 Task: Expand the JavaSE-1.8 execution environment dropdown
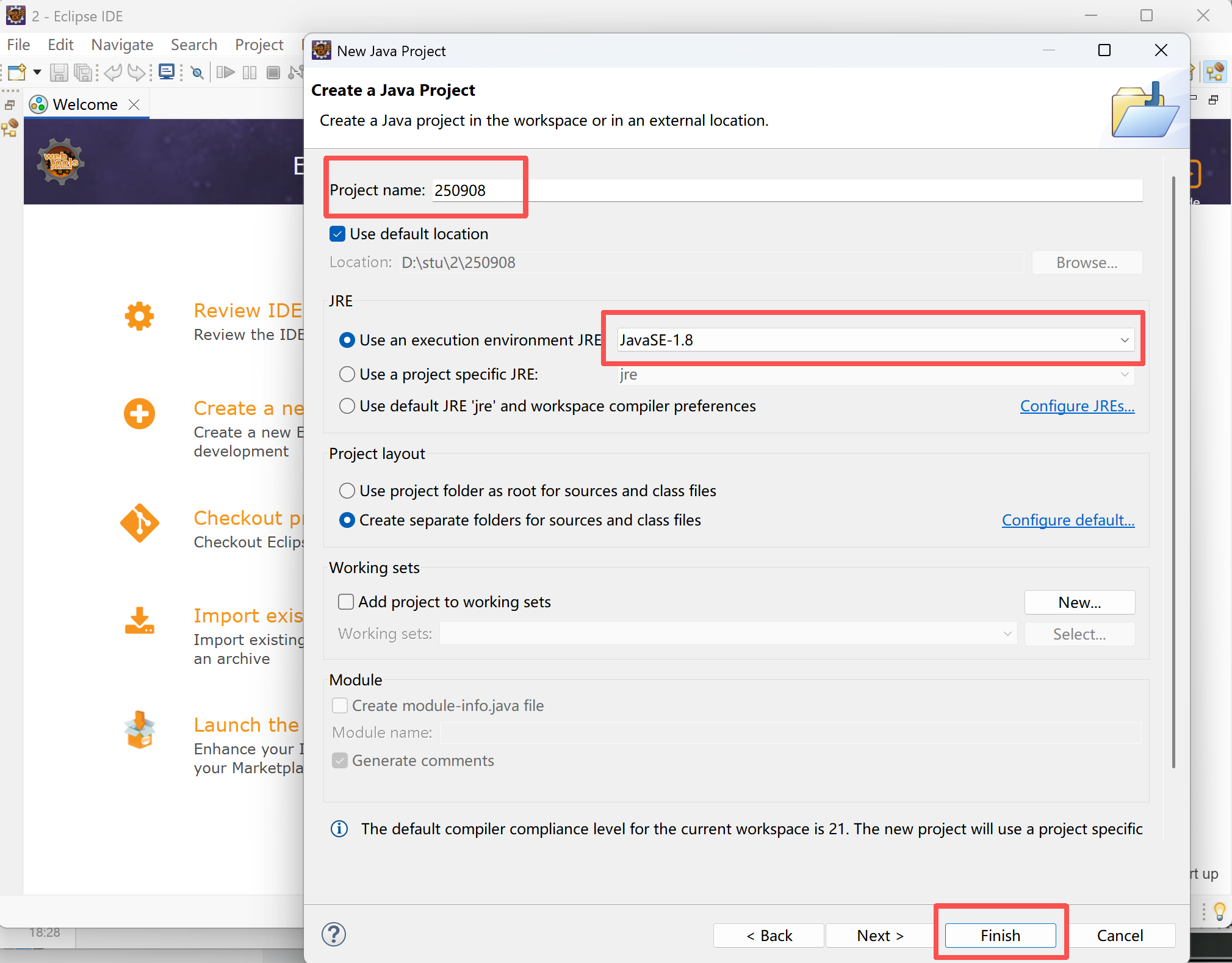[1124, 341]
